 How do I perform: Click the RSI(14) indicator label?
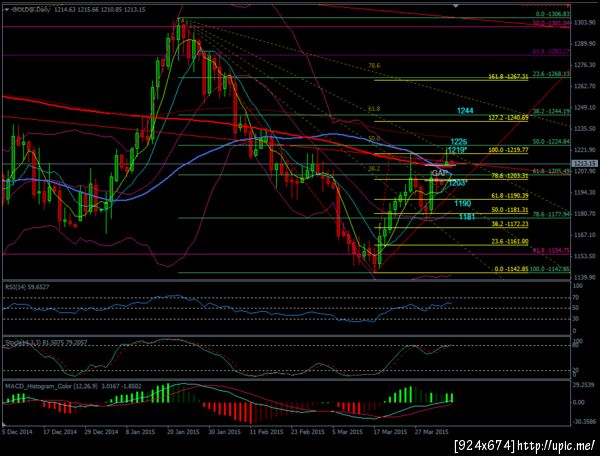27,287
